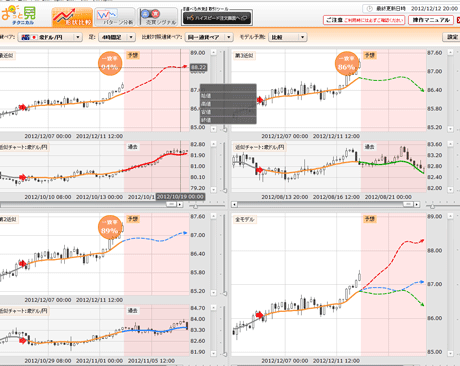Click the 過去 label on 2012/08 chart

click(x=369, y=147)
